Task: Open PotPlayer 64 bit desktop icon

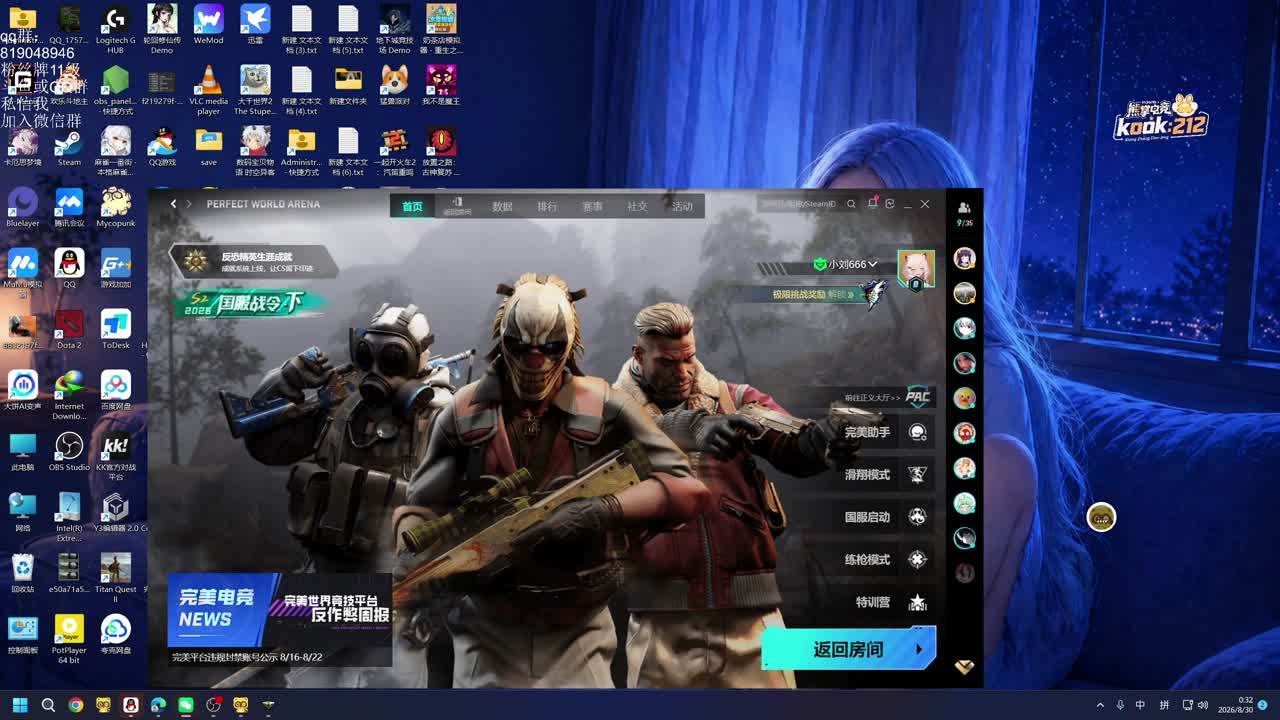Action: click(x=69, y=640)
